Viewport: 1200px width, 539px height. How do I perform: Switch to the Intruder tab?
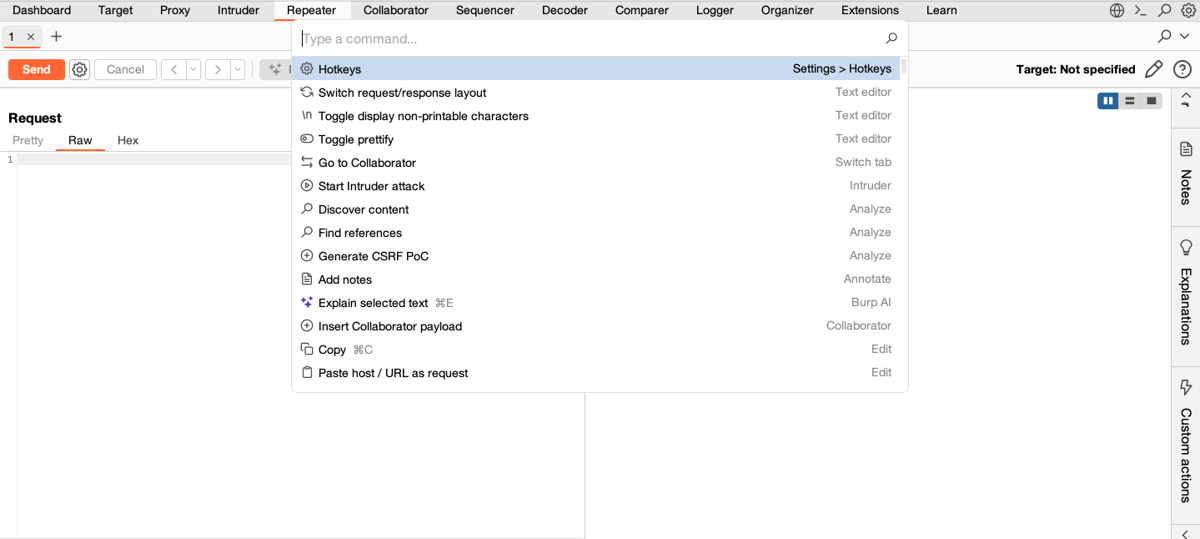(238, 11)
